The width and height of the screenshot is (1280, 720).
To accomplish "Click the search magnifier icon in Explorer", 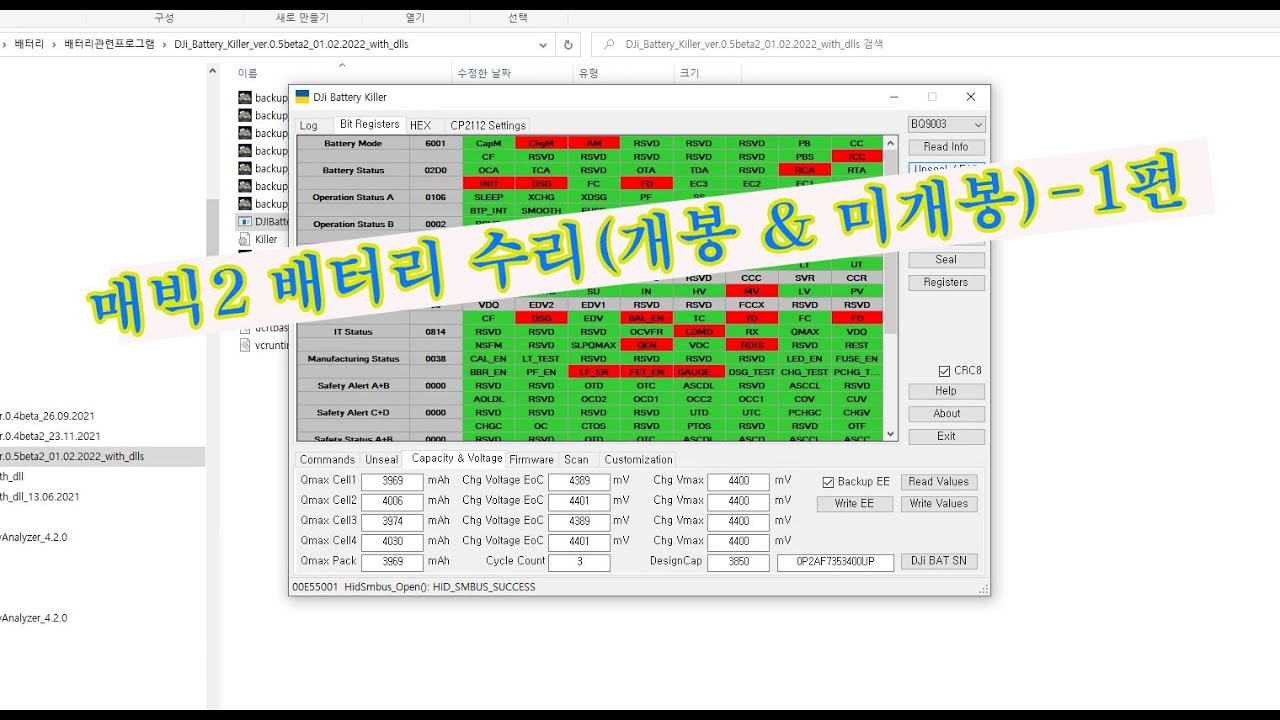I will pyautogui.click(x=609, y=44).
